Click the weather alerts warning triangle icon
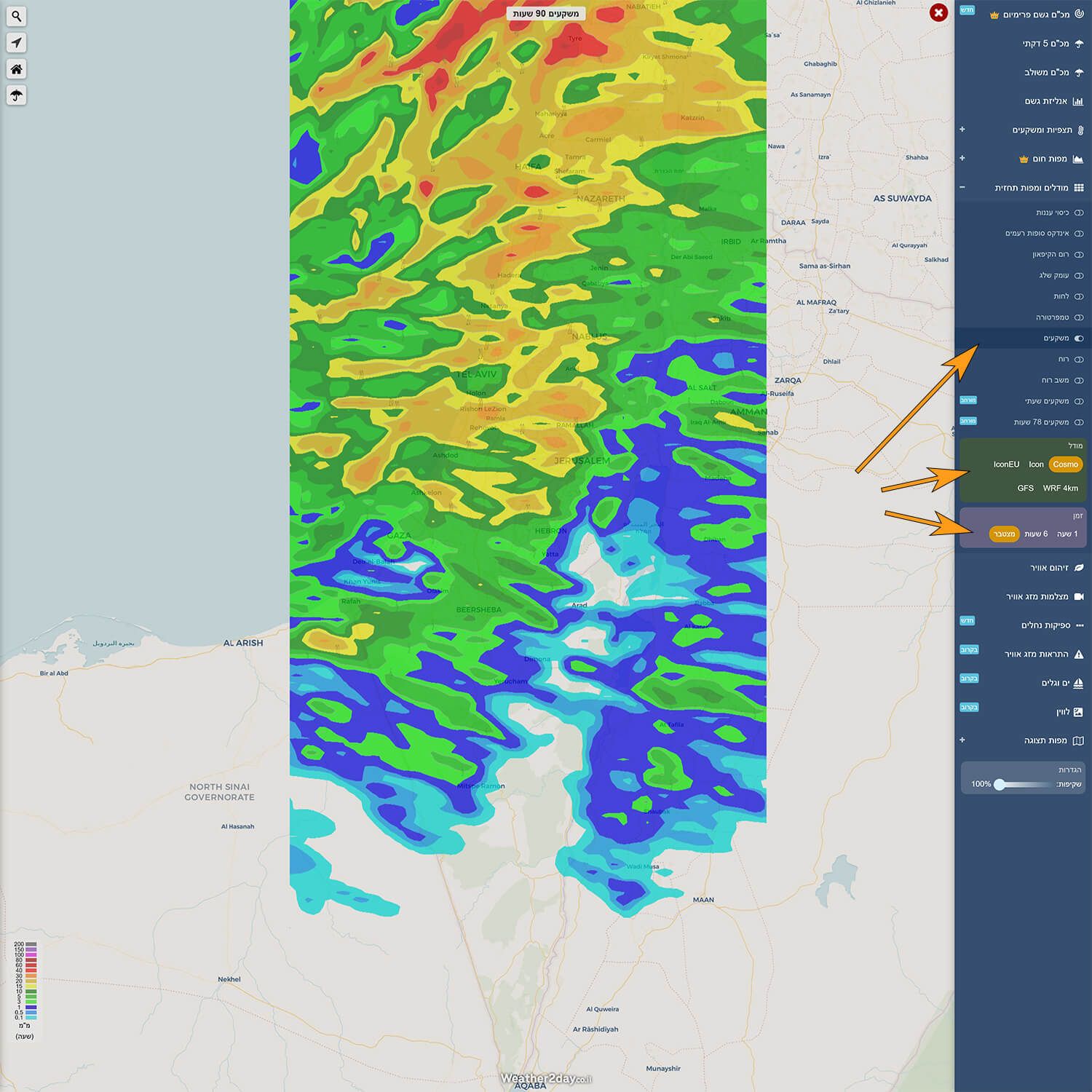1092x1092 pixels. pyautogui.click(x=1079, y=654)
